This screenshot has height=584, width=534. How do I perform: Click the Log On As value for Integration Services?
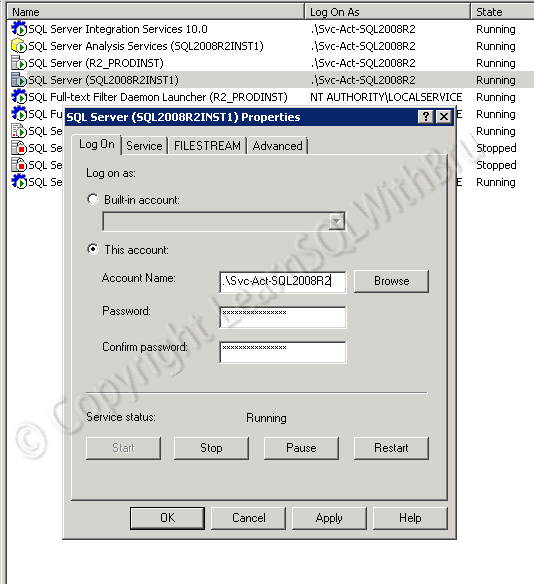point(363,29)
